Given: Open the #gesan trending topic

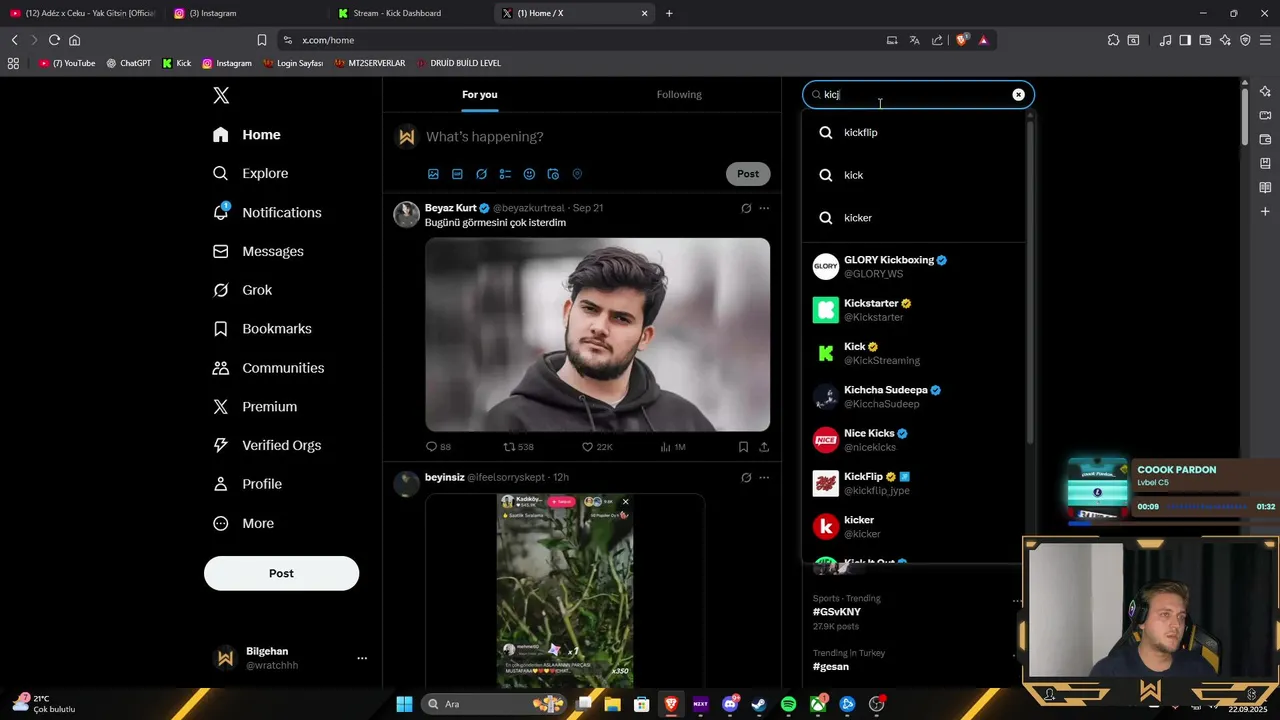Looking at the screenshot, I should pos(831,666).
